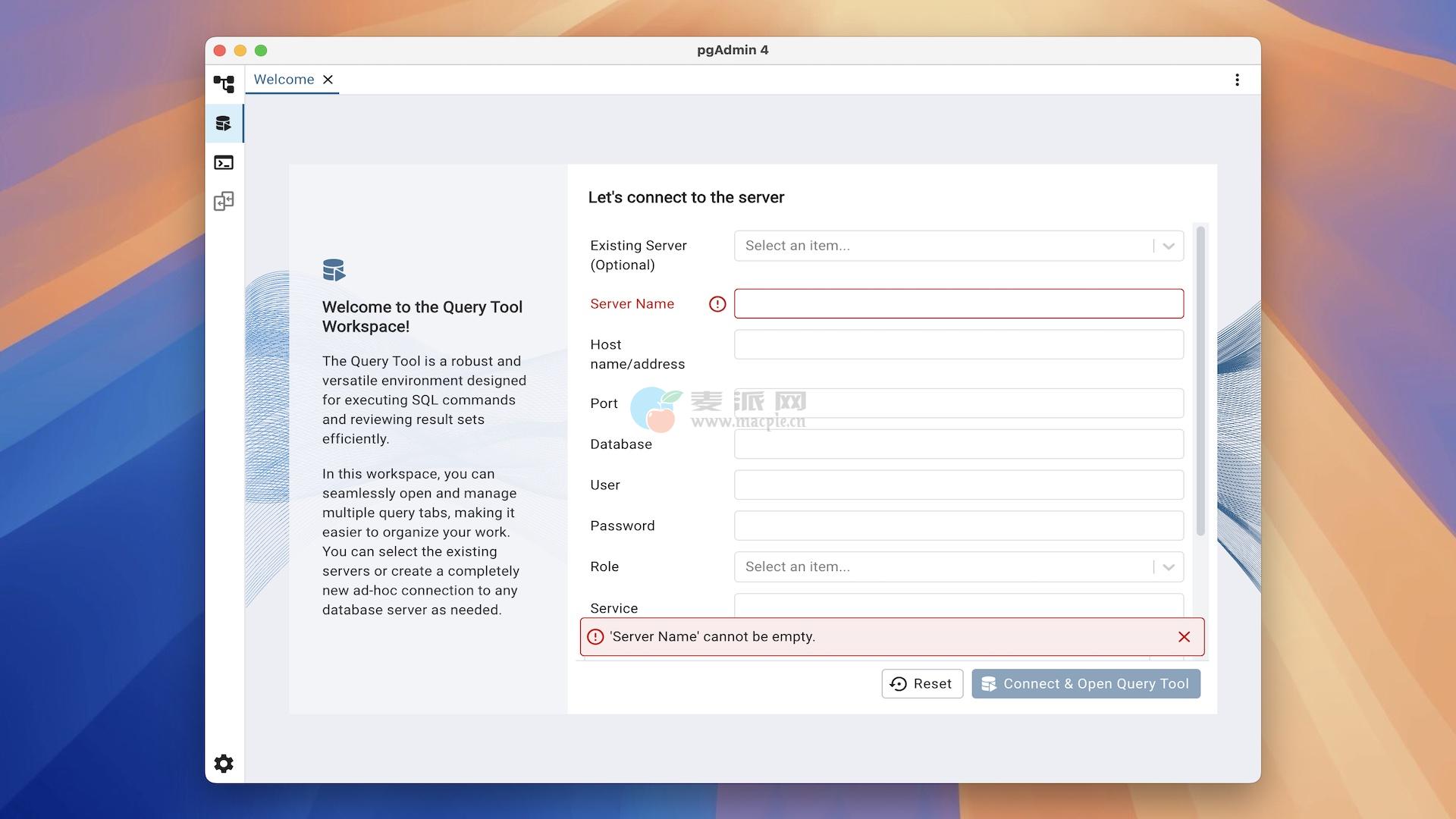Click the pgAdmin 4 window title
The image size is (1456, 819).
pyautogui.click(x=733, y=50)
